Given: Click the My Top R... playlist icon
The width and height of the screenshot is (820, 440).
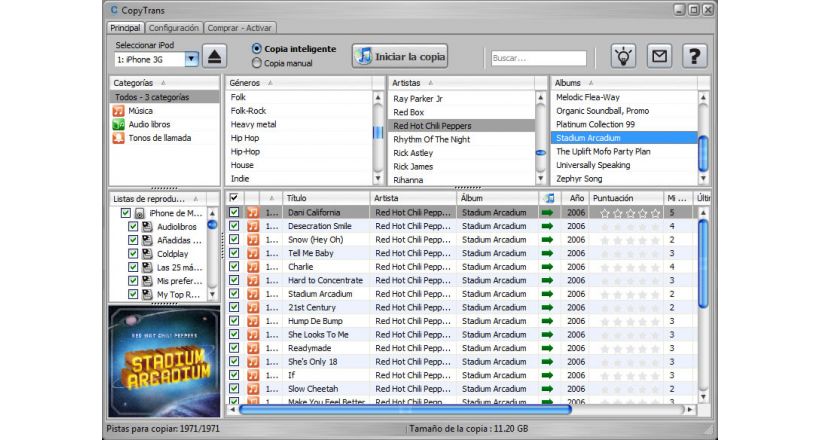Looking at the screenshot, I should click(147, 295).
